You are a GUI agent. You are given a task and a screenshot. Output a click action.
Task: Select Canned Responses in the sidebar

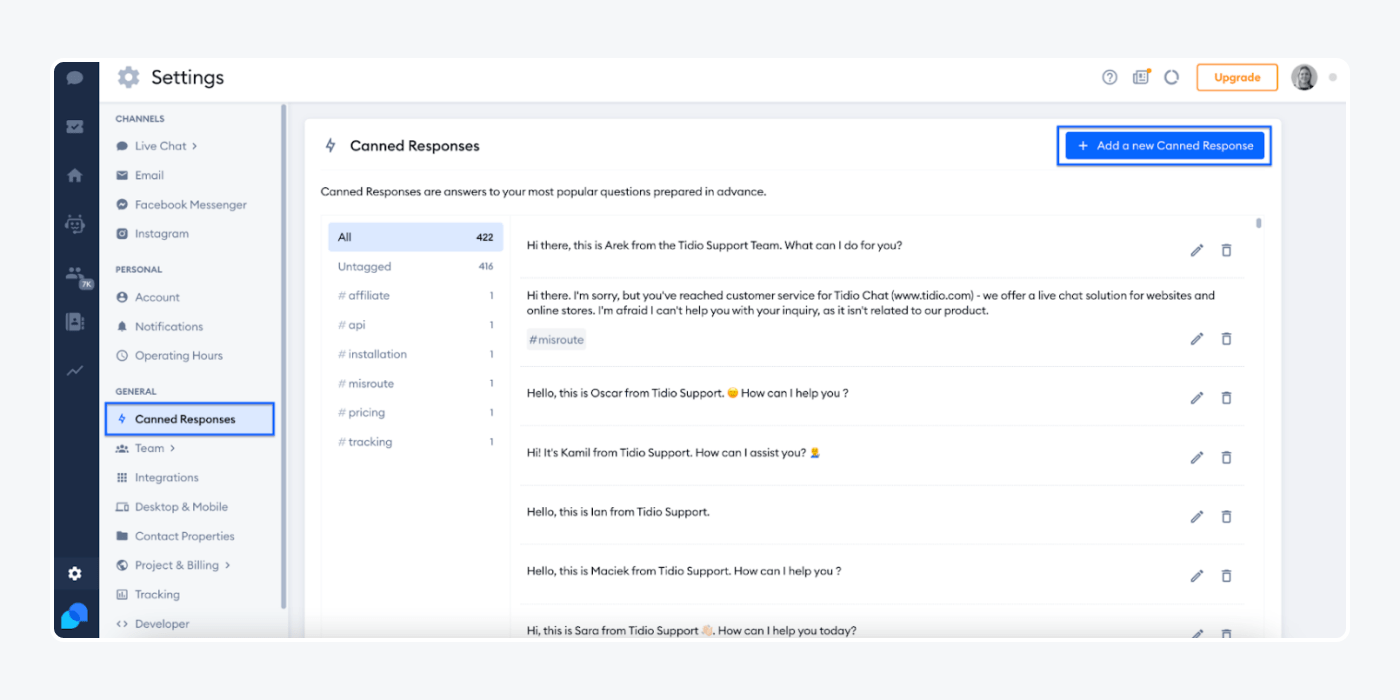tap(189, 419)
